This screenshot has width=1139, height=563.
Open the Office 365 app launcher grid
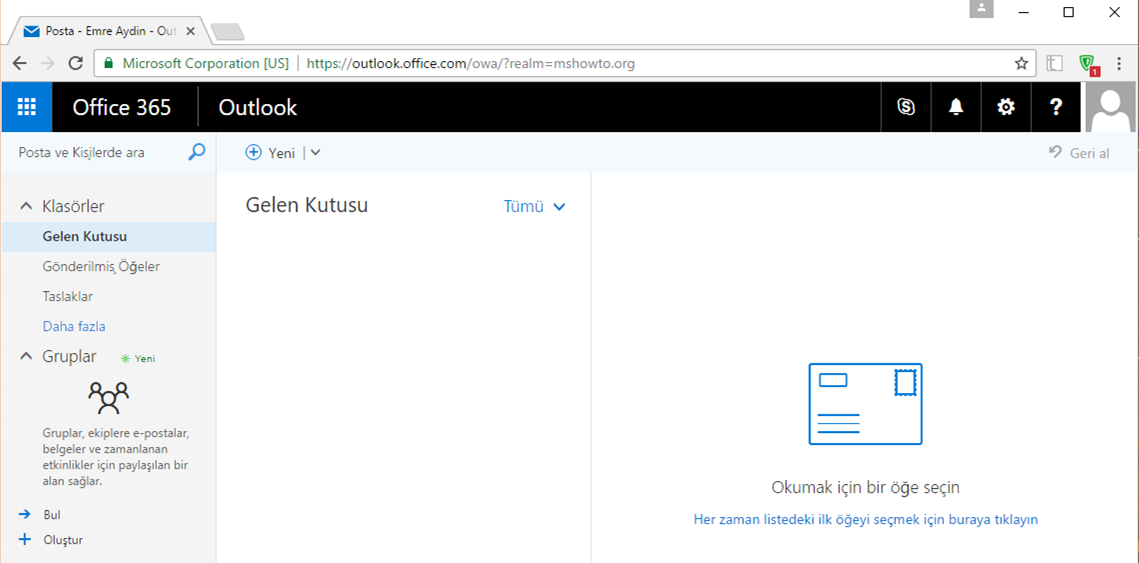27,108
